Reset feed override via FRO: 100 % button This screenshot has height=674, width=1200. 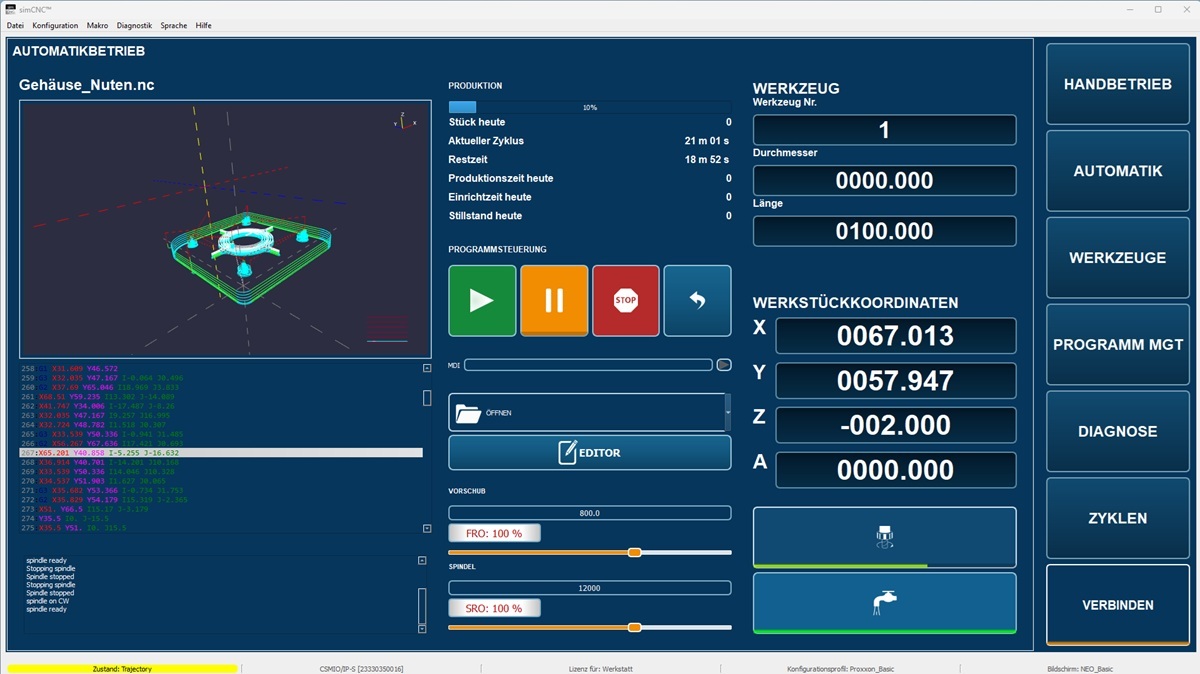(x=494, y=533)
